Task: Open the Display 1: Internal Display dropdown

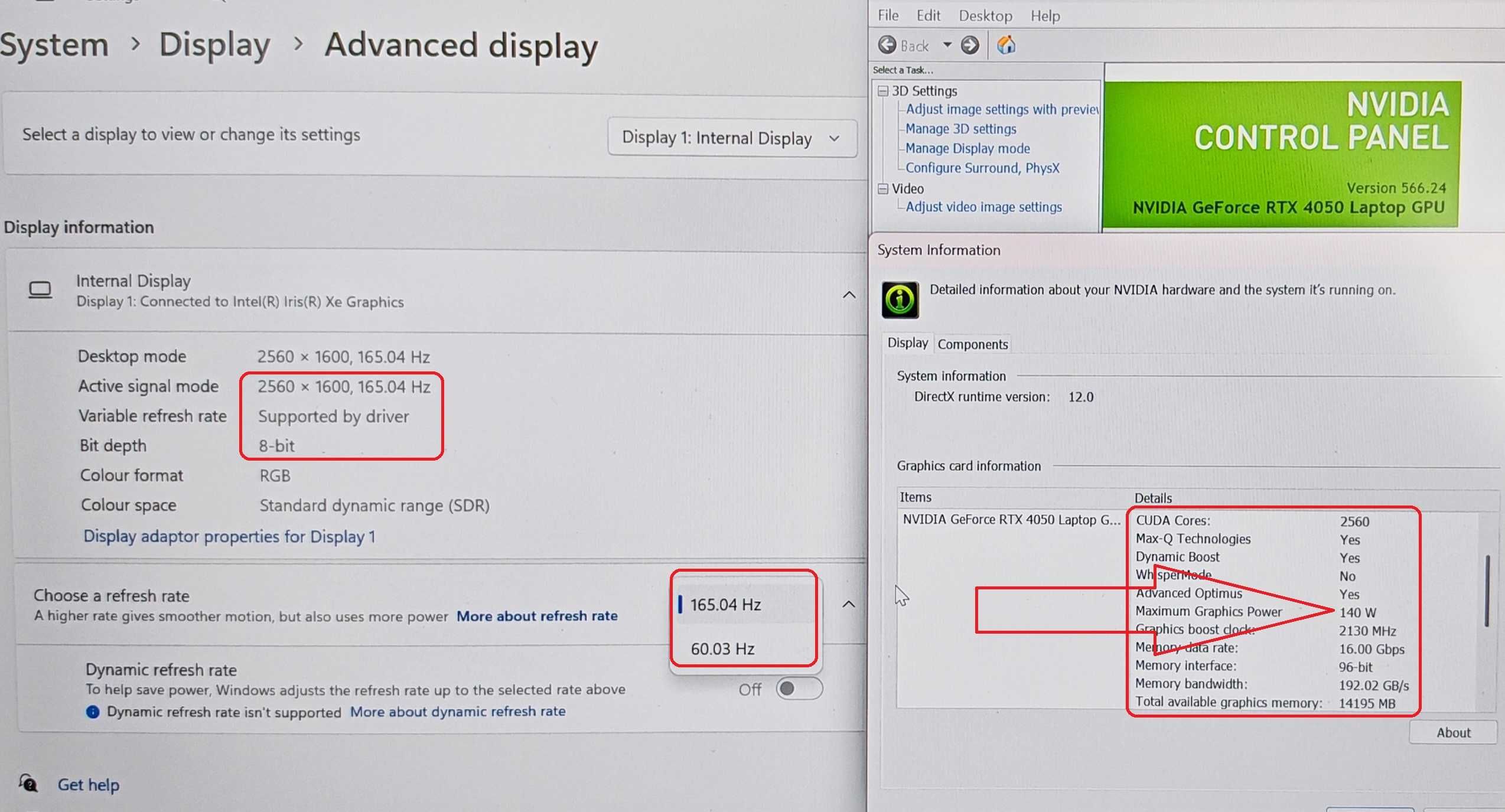Action: [732, 138]
